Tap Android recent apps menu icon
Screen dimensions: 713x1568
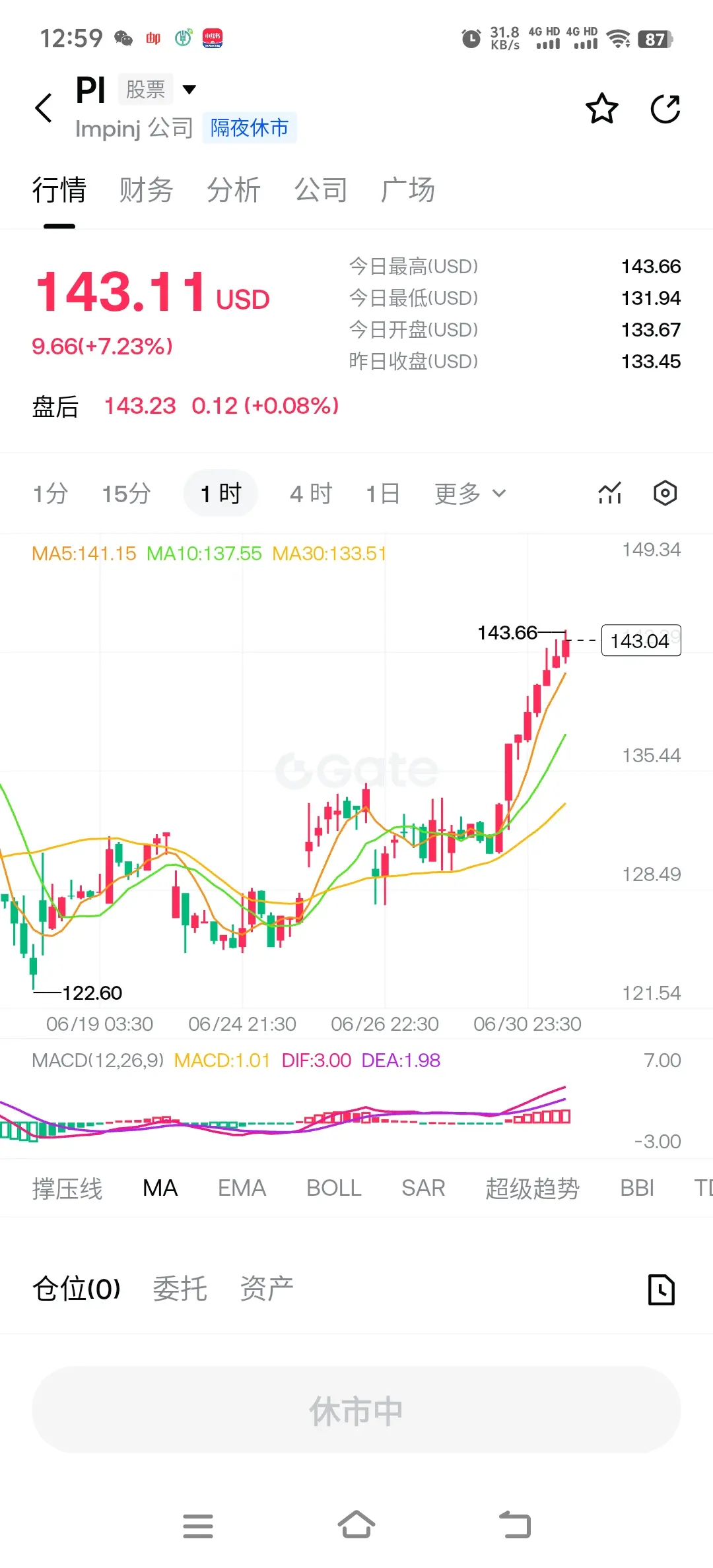tap(198, 1526)
